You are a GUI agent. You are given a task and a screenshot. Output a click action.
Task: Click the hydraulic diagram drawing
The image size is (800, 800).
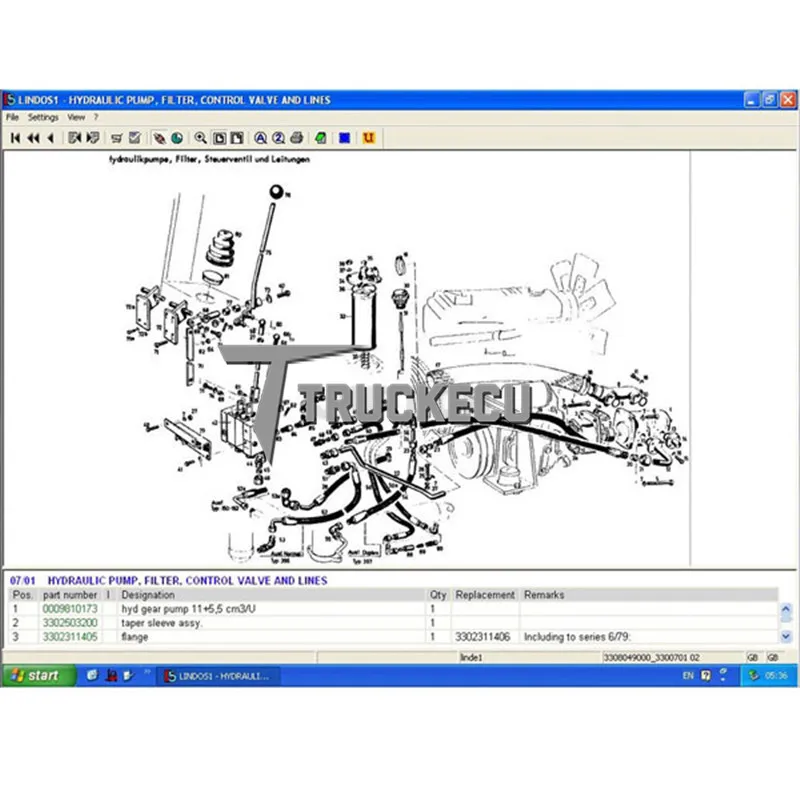click(x=347, y=360)
